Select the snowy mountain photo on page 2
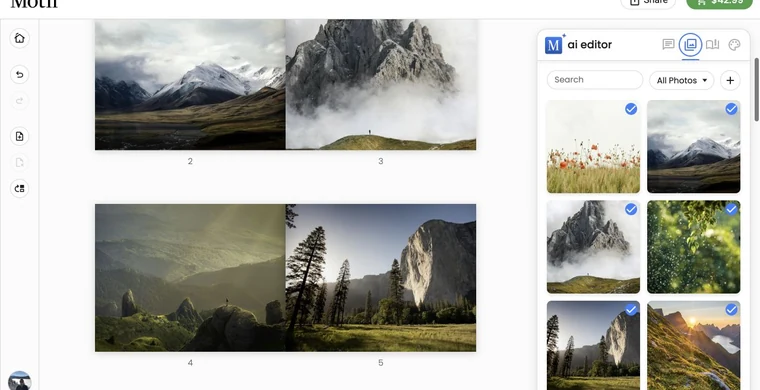This screenshot has width=760, height=390. click(190, 84)
